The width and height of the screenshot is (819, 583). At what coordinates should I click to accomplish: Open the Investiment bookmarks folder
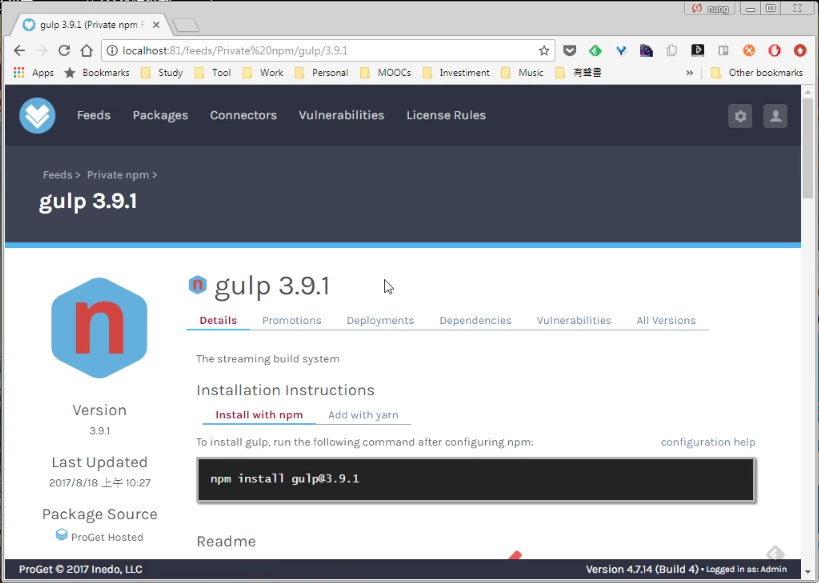pyautogui.click(x=456, y=73)
